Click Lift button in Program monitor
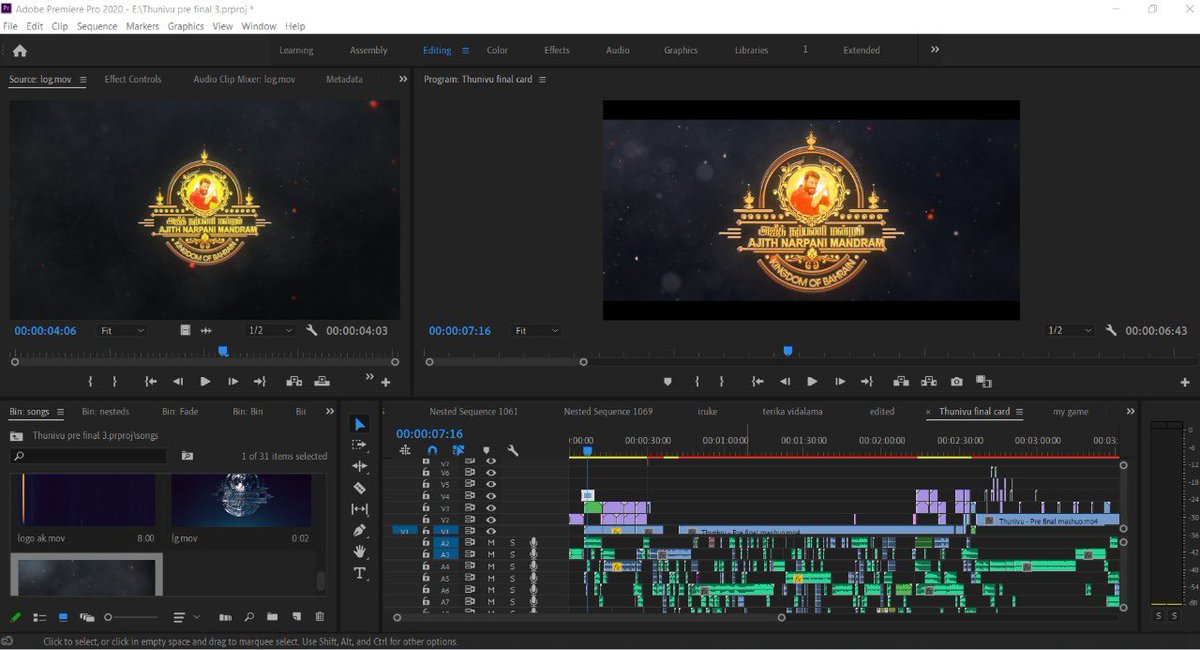1200x650 pixels. tap(902, 381)
